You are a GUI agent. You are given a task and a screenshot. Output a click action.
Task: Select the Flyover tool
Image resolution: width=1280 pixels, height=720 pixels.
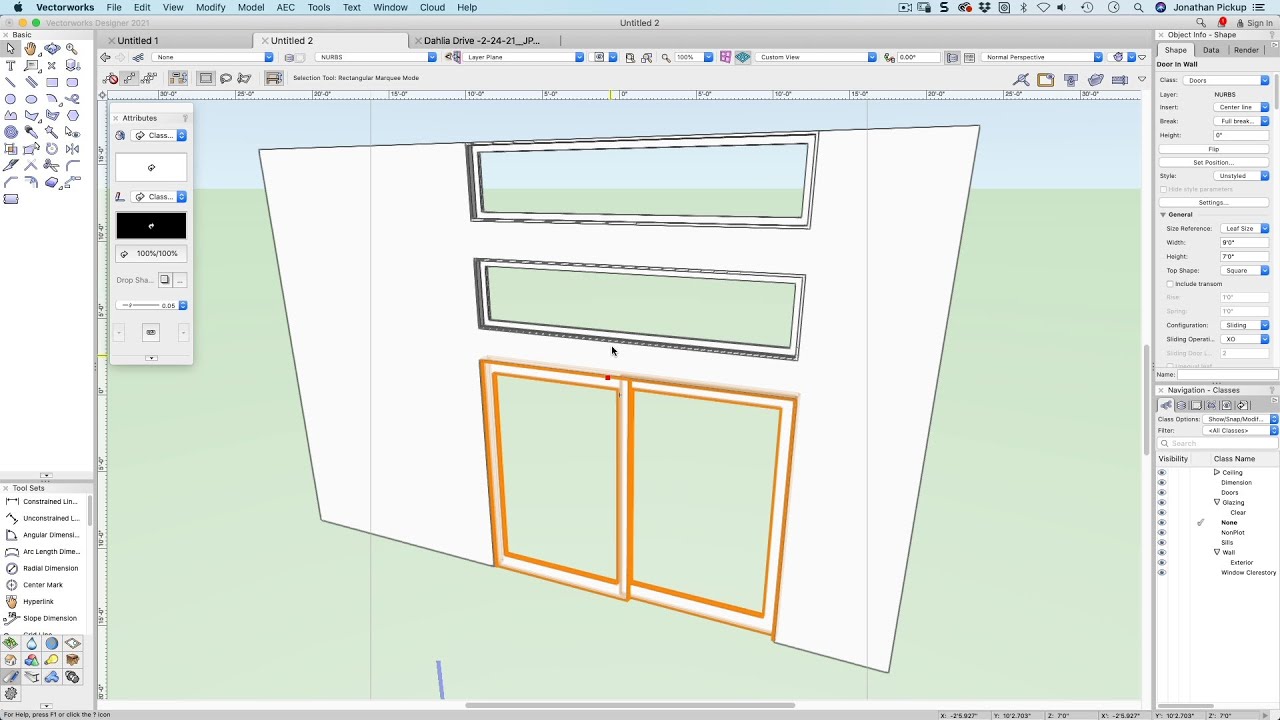52,48
